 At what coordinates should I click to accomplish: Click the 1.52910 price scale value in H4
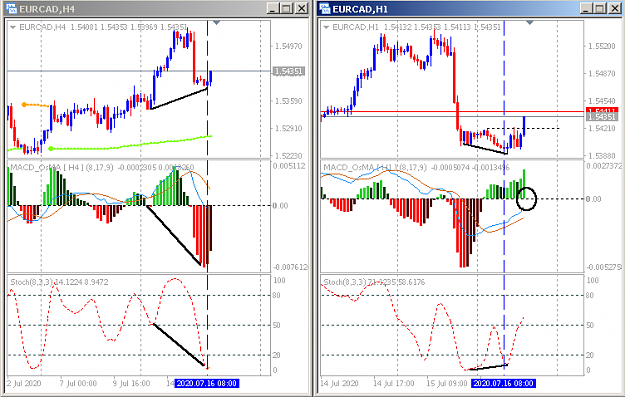(289, 129)
